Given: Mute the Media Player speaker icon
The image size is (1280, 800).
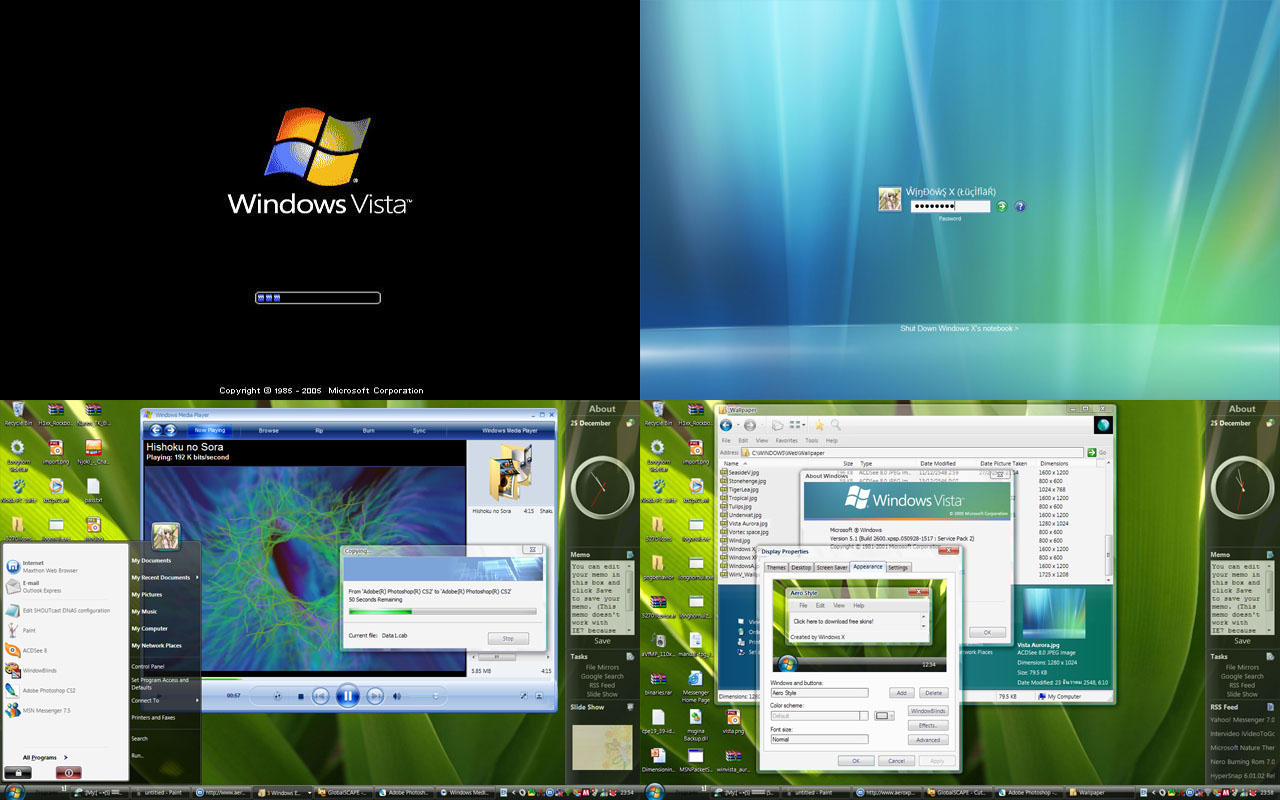Looking at the screenshot, I should coord(397,696).
